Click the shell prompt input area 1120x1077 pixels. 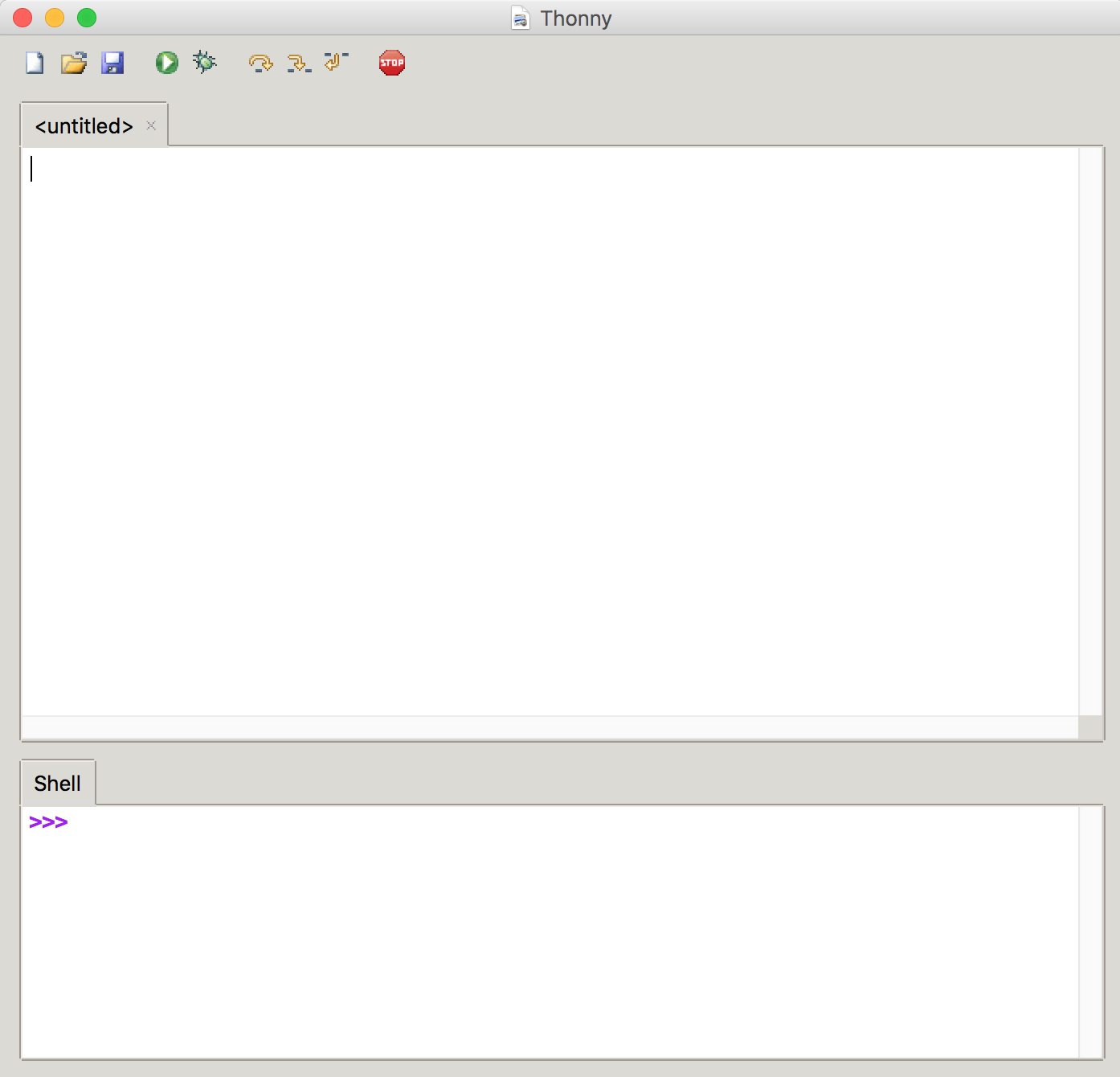tap(550, 932)
